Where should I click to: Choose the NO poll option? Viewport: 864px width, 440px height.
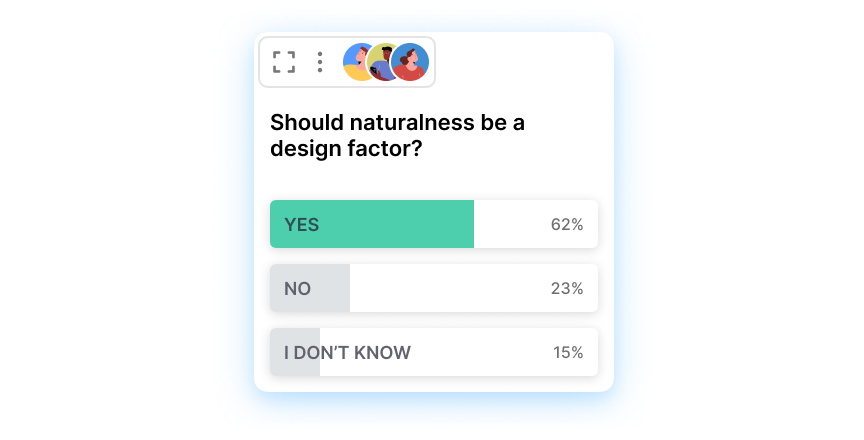433,288
